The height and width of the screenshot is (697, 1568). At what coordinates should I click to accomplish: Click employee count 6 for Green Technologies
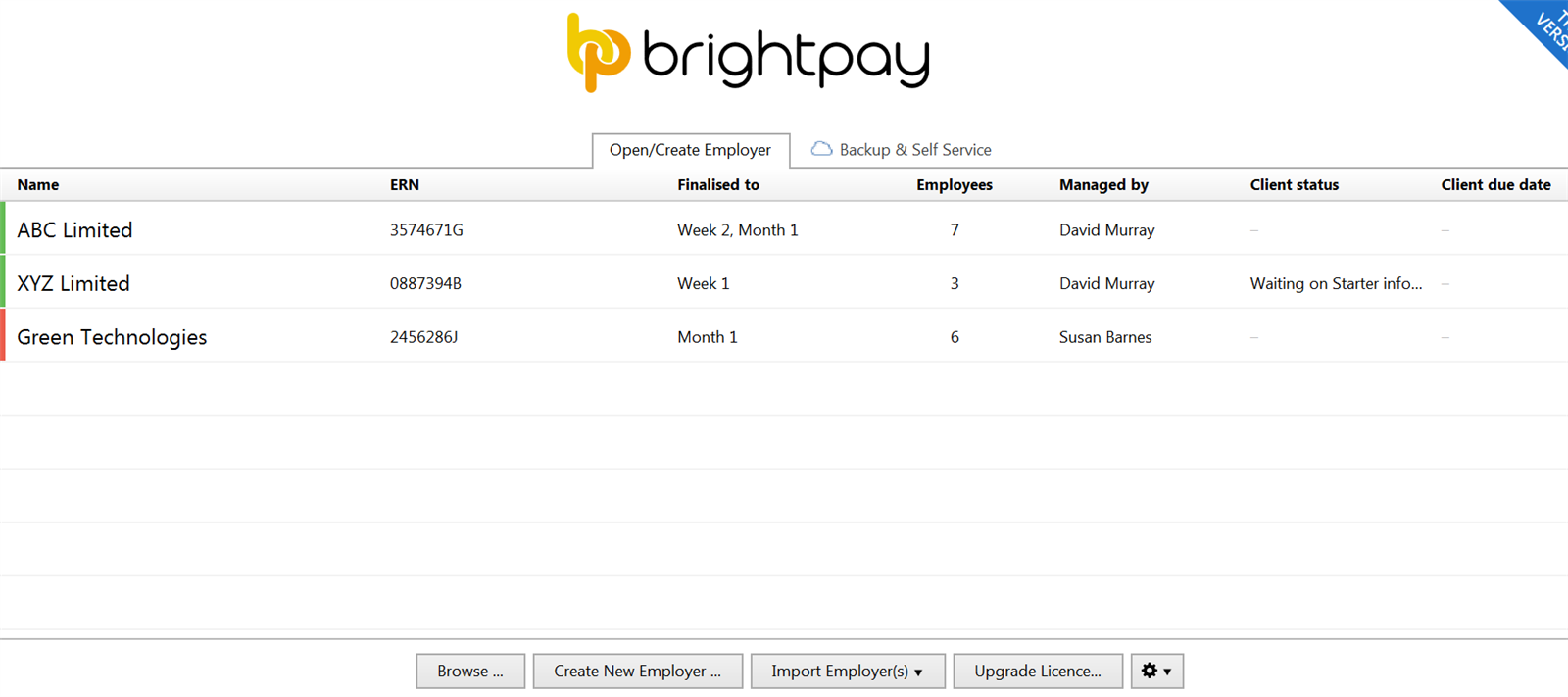955,337
